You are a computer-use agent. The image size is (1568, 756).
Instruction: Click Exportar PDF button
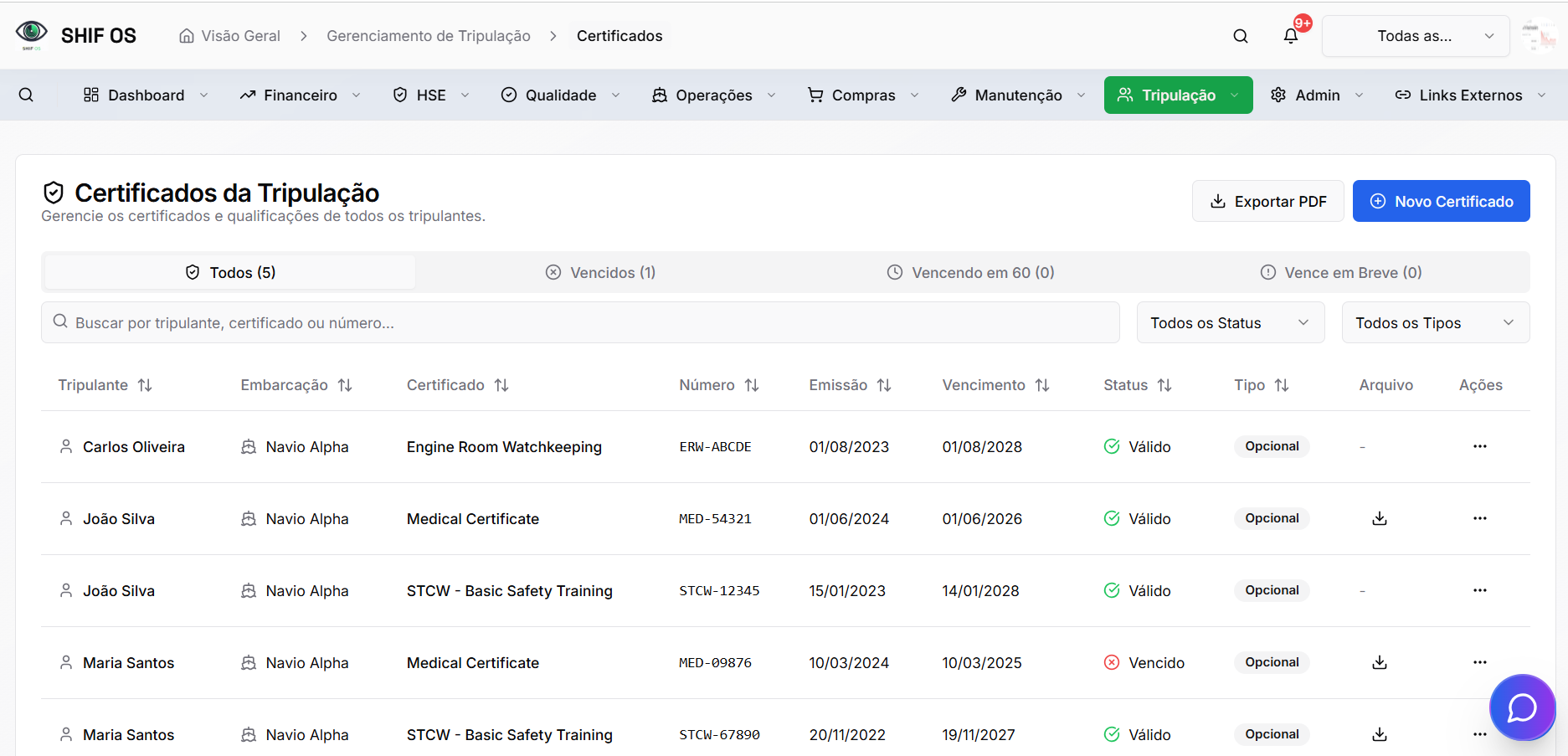point(1267,202)
